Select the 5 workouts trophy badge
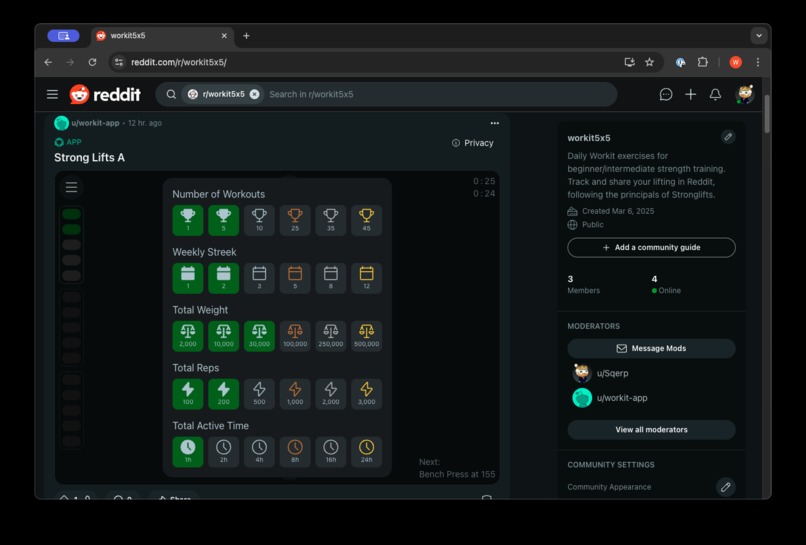Screen dimensions: 806x545 tap(224, 220)
